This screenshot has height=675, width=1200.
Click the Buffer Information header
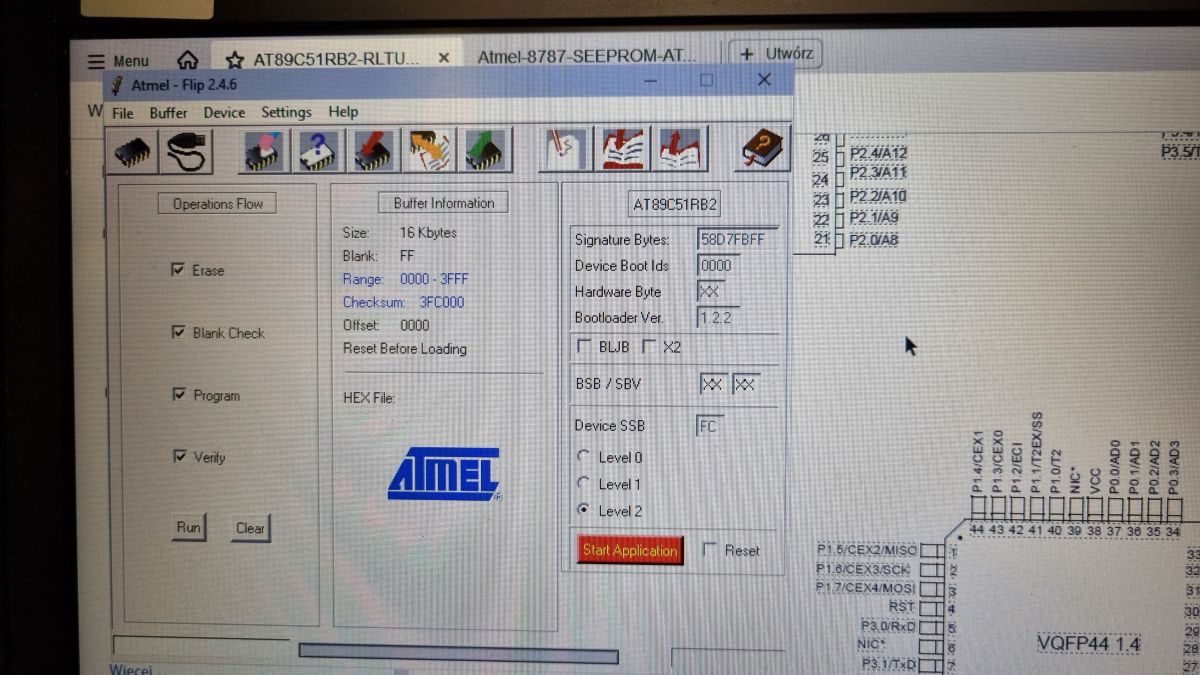point(444,203)
